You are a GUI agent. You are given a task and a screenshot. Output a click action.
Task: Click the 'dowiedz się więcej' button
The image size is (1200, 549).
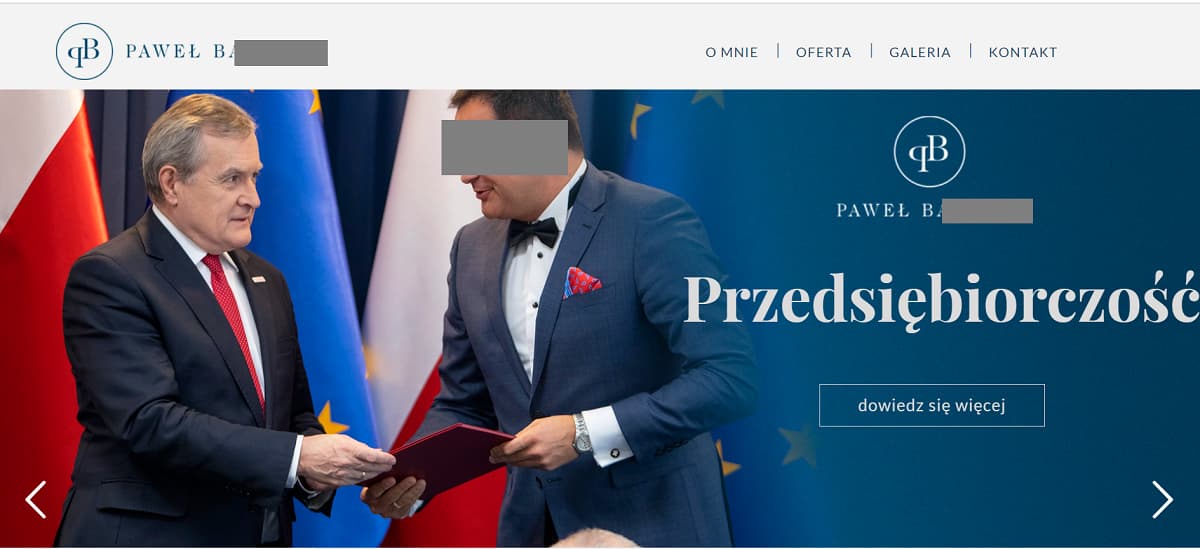(x=932, y=405)
